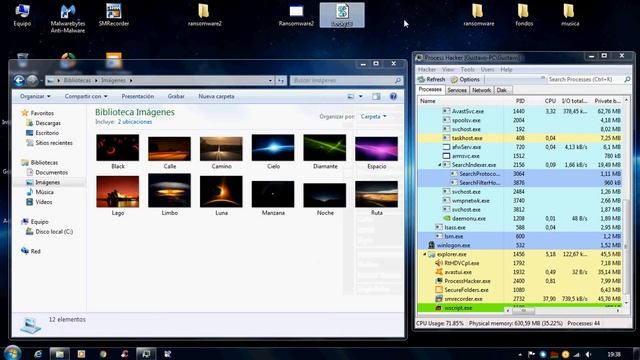Viewport: 640px width, 360px height.
Task: Open View menu in Process Hacker
Action: [x=448, y=69]
